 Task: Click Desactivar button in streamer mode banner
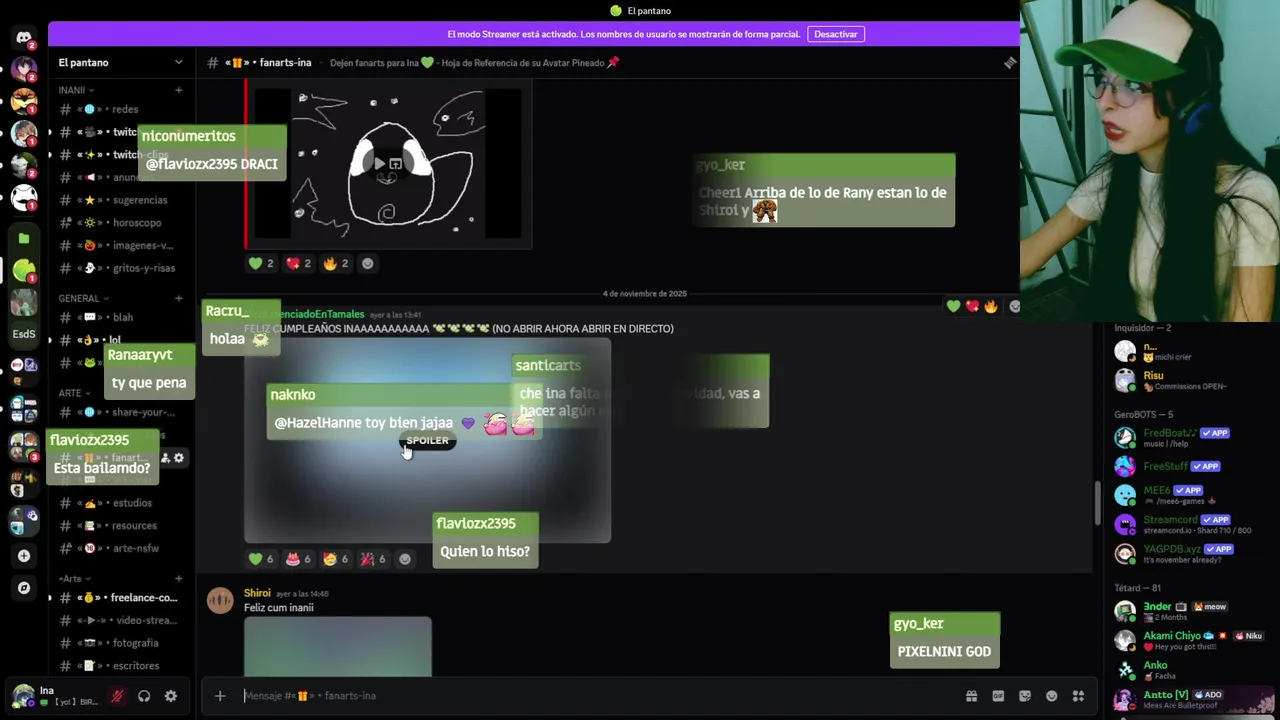pos(835,34)
